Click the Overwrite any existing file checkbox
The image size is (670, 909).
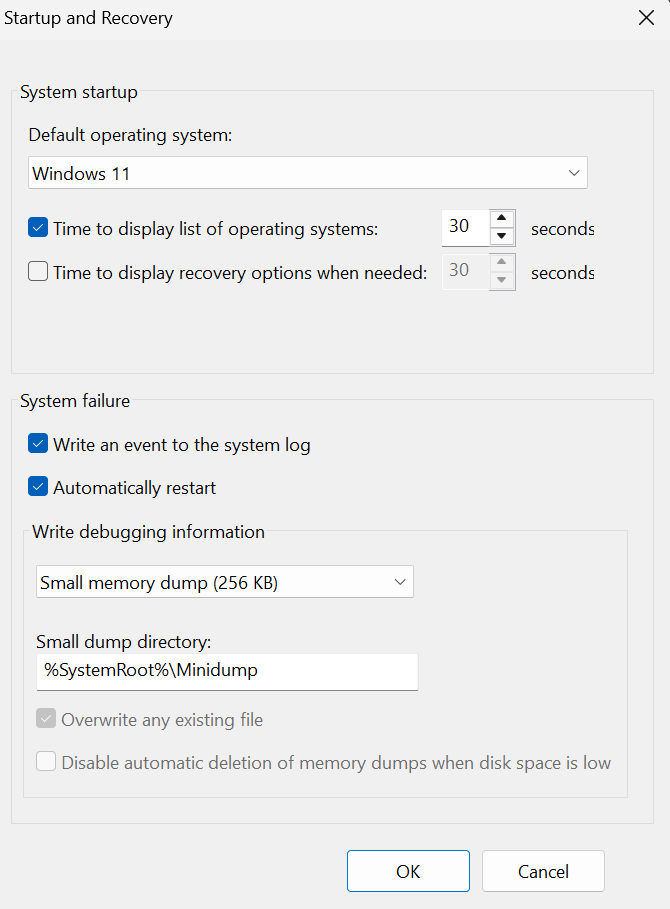tap(46, 719)
